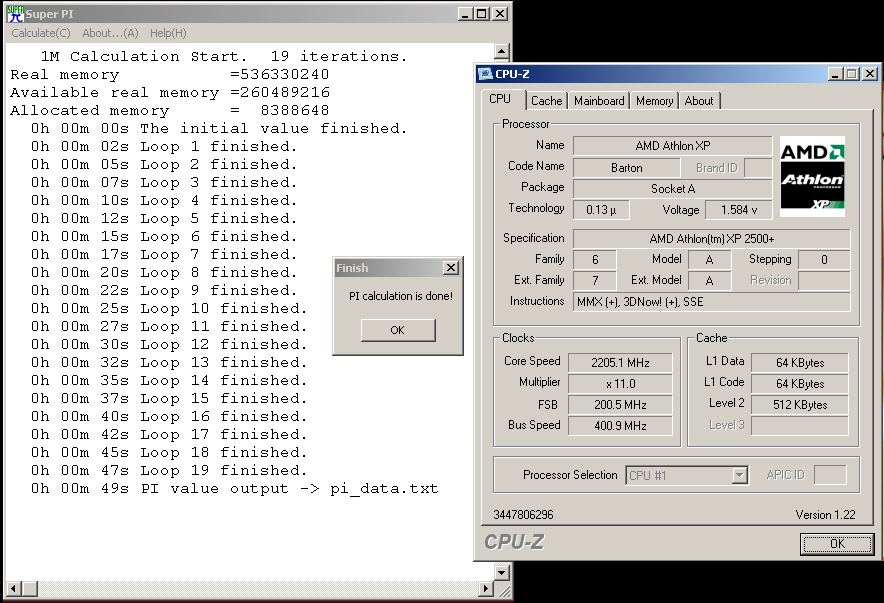Image resolution: width=884 pixels, height=603 pixels.
Task: Click the Super PI horizontal scrollbar thumb
Action: pyautogui.click(x=30, y=589)
